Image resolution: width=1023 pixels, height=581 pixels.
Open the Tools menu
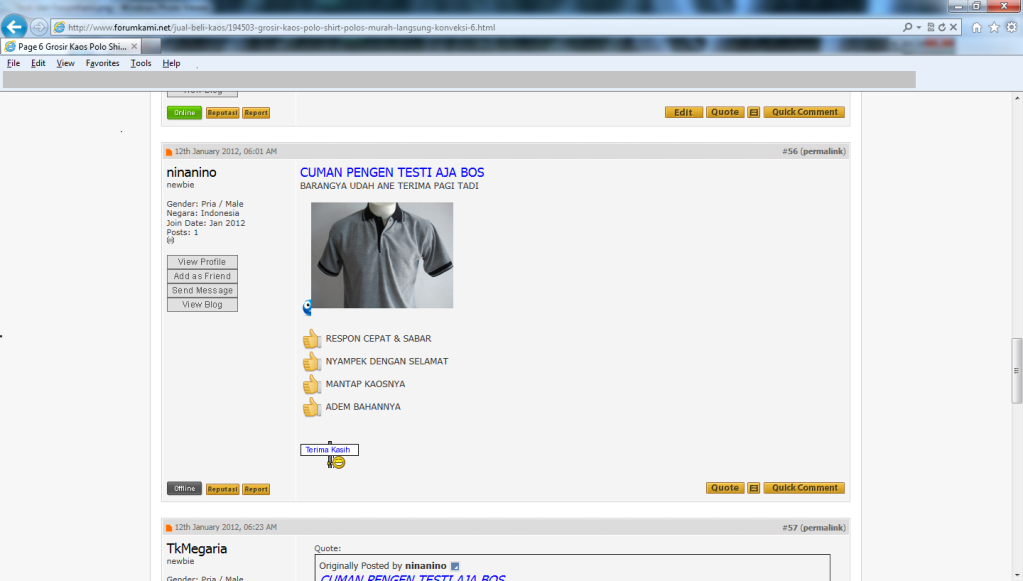140,63
